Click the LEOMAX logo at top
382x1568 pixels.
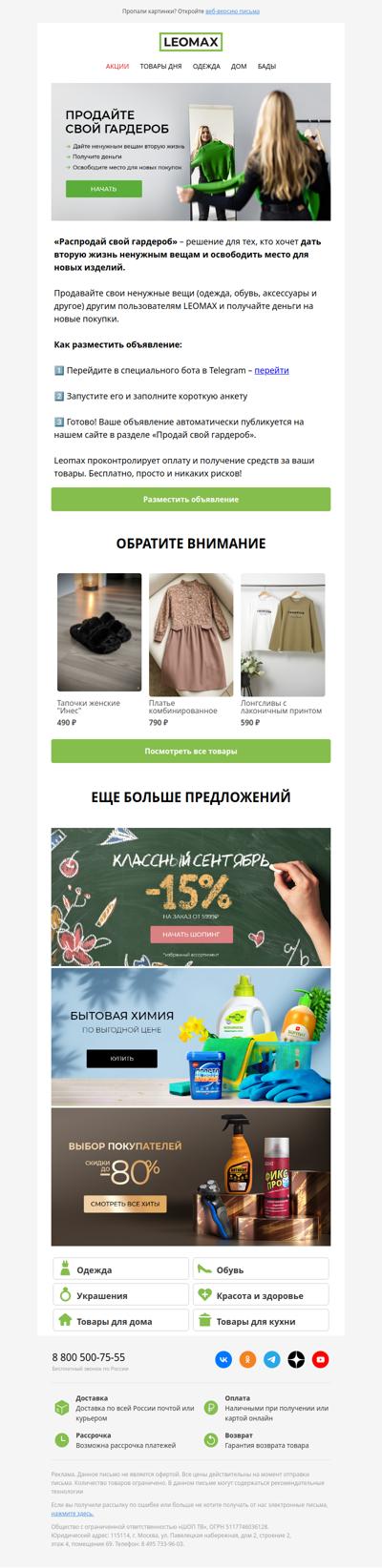[191, 42]
